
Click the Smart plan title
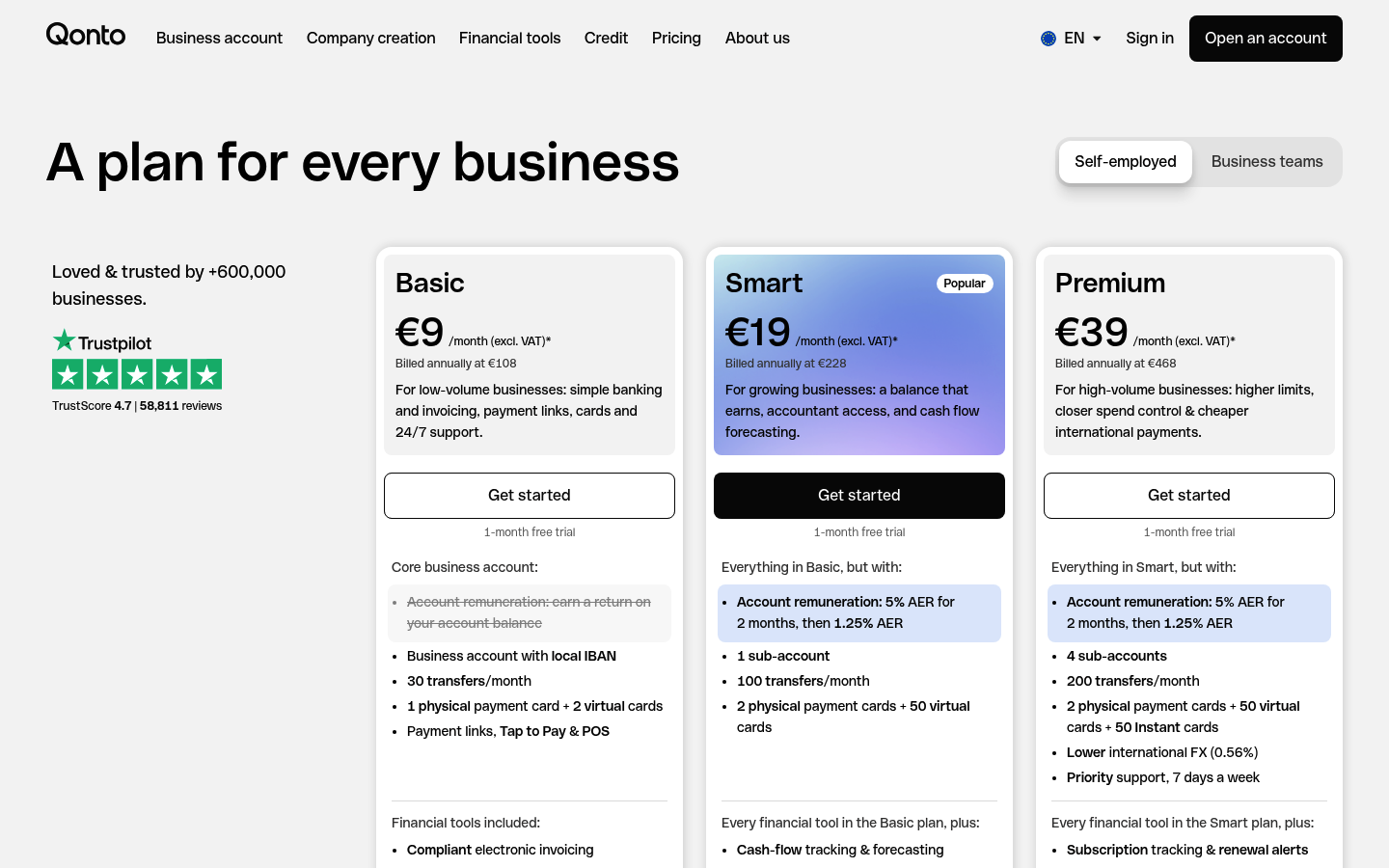click(x=764, y=284)
